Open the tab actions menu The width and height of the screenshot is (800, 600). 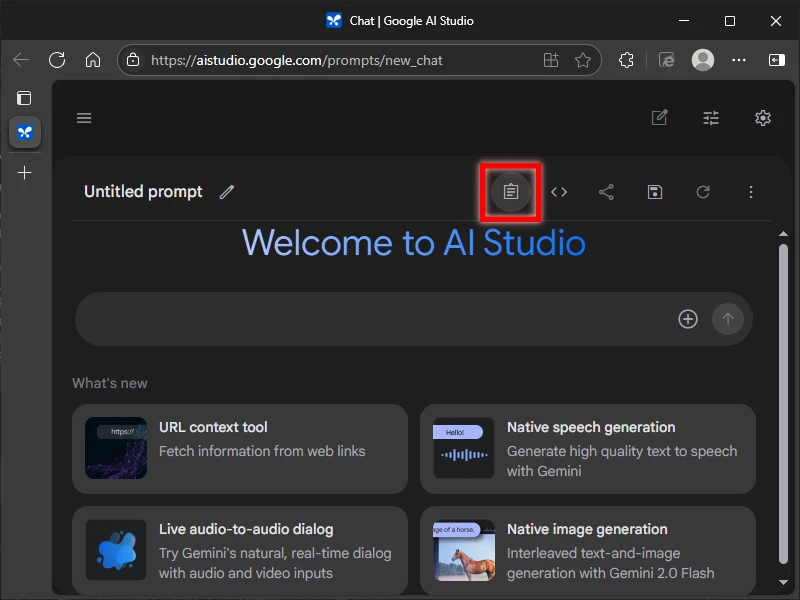pos(24,98)
